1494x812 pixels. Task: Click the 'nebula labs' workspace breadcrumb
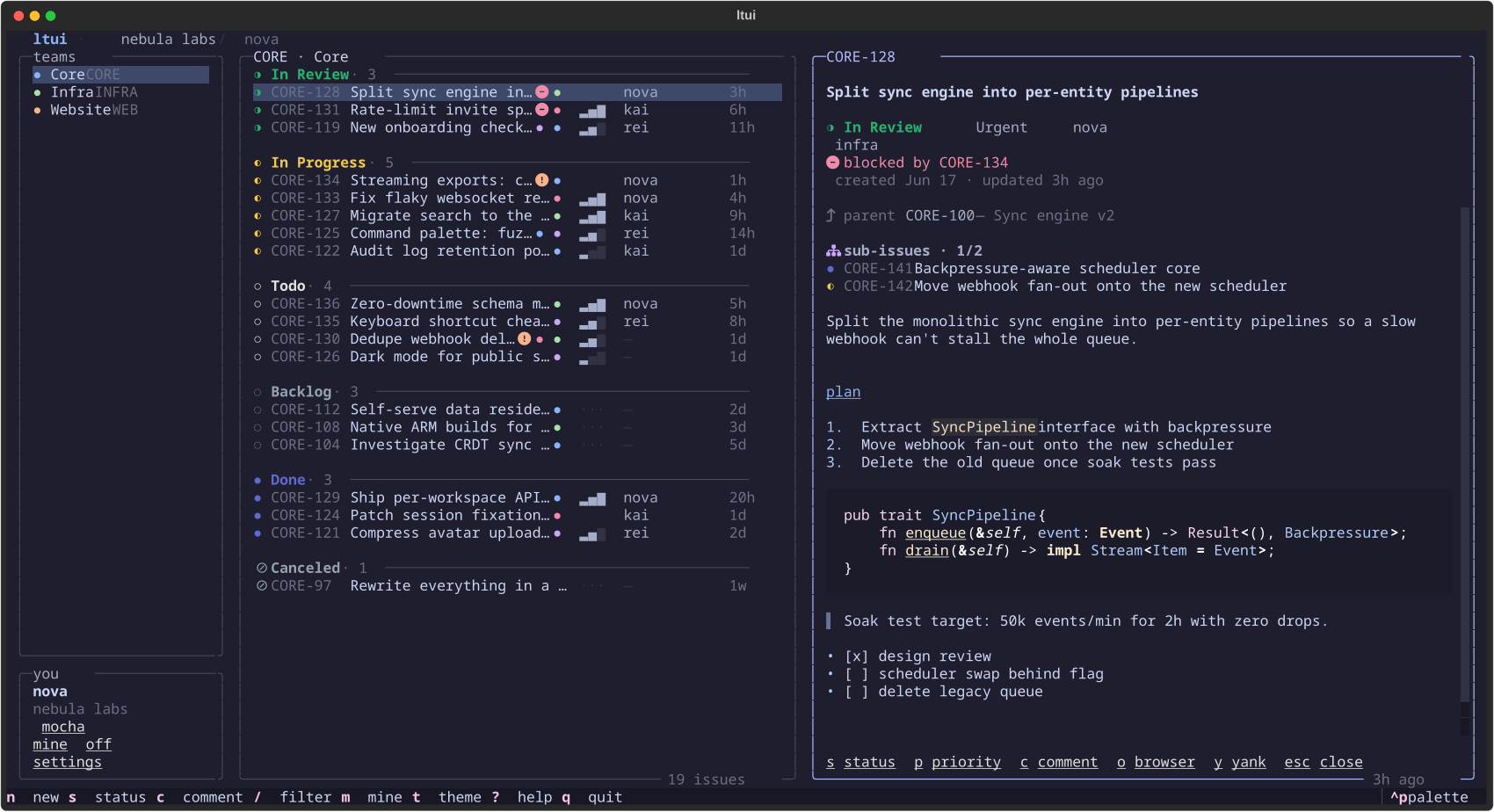tap(168, 40)
